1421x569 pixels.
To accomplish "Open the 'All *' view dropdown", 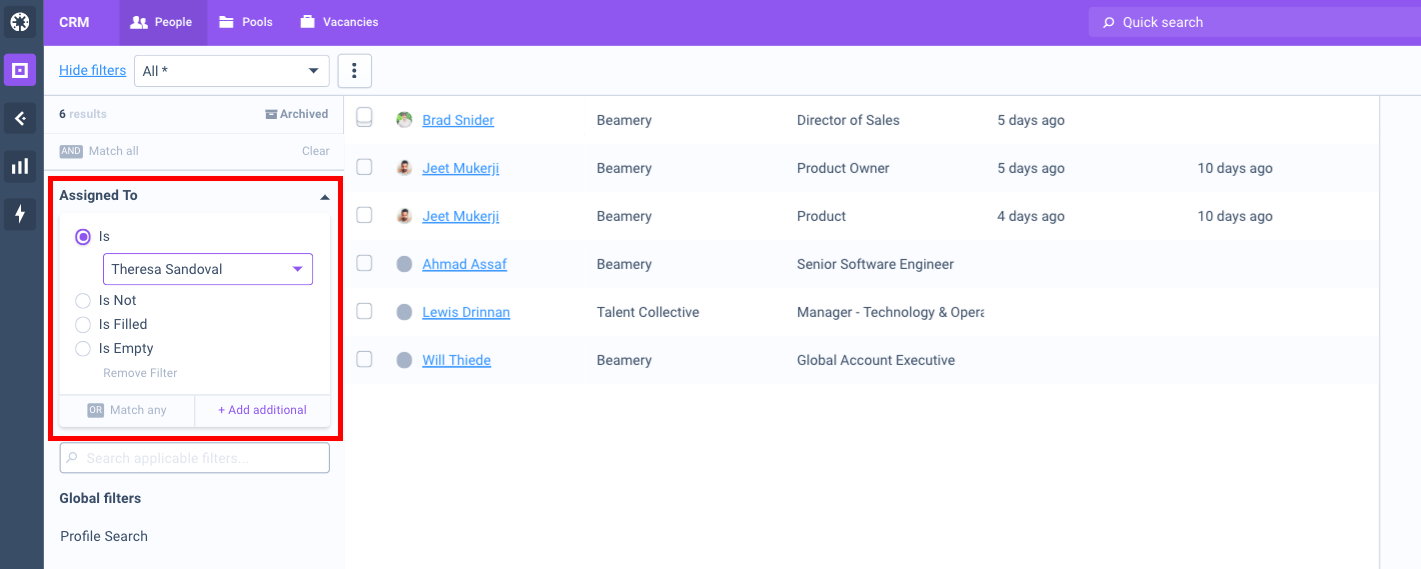I will pyautogui.click(x=231, y=71).
